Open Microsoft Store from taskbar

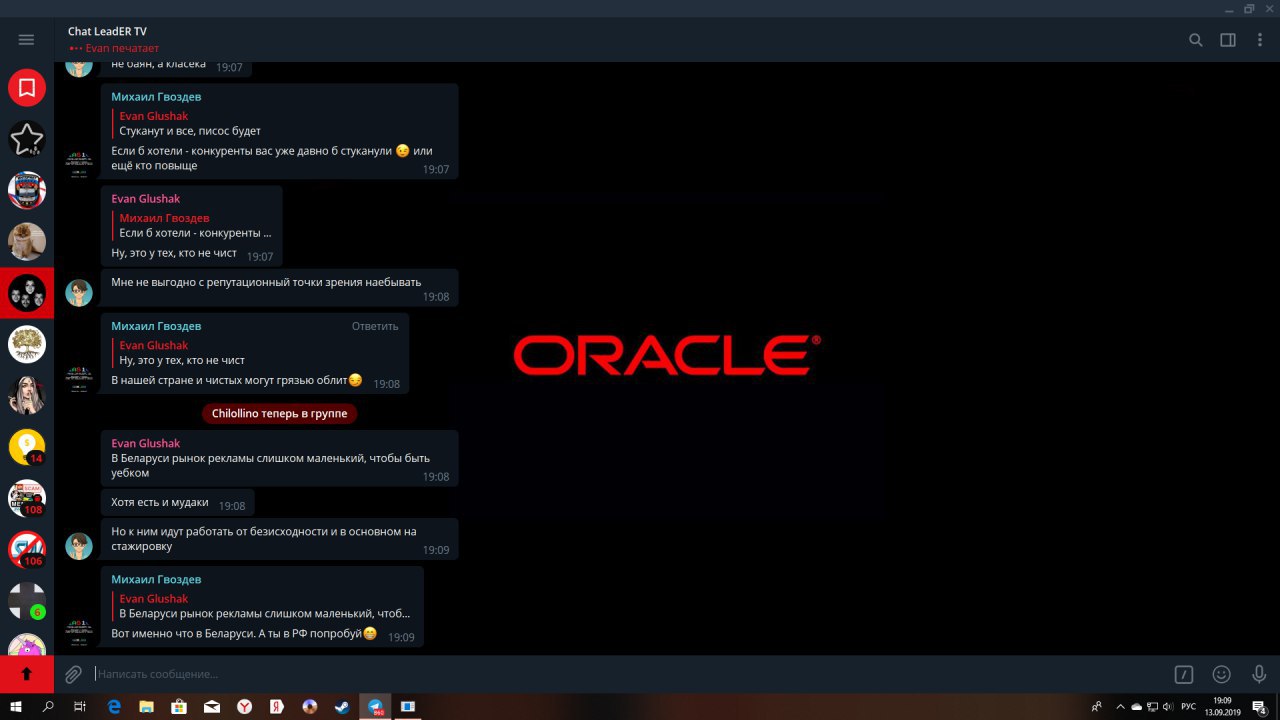[x=179, y=706]
